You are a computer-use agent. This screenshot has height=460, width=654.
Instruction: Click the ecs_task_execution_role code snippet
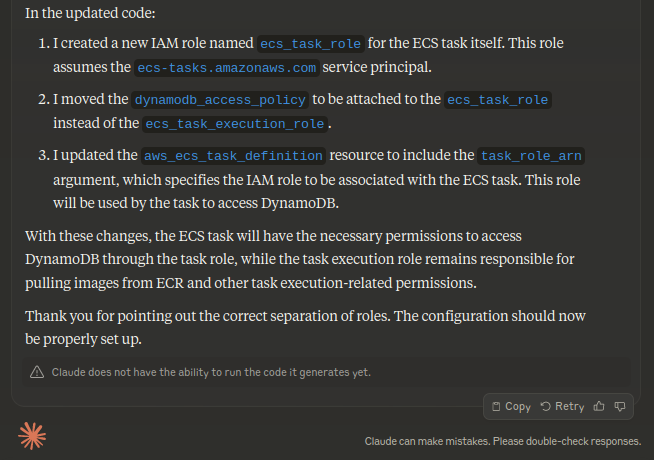pyautogui.click(x=235, y=124)
